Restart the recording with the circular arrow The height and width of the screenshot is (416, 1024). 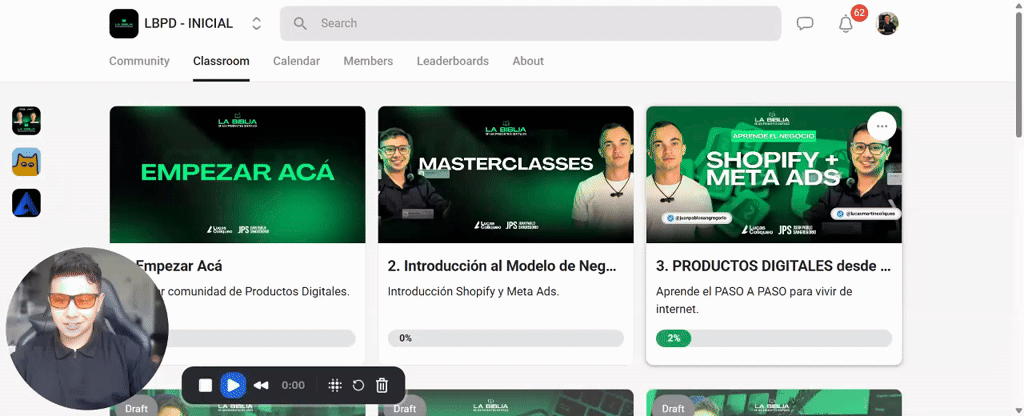point(358,385)
